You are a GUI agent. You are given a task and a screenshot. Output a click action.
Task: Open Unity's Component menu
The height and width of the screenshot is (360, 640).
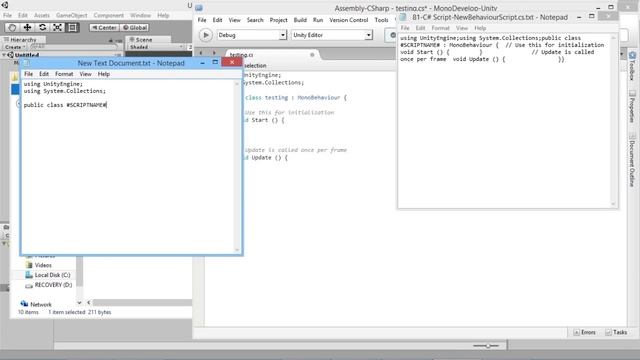[109, 15]
